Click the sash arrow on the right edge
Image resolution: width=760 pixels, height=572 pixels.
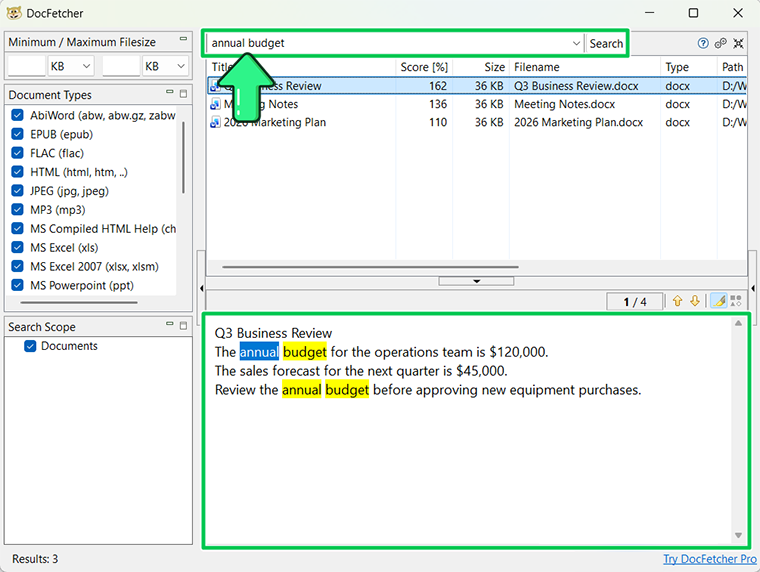click(x=753, y=288)
